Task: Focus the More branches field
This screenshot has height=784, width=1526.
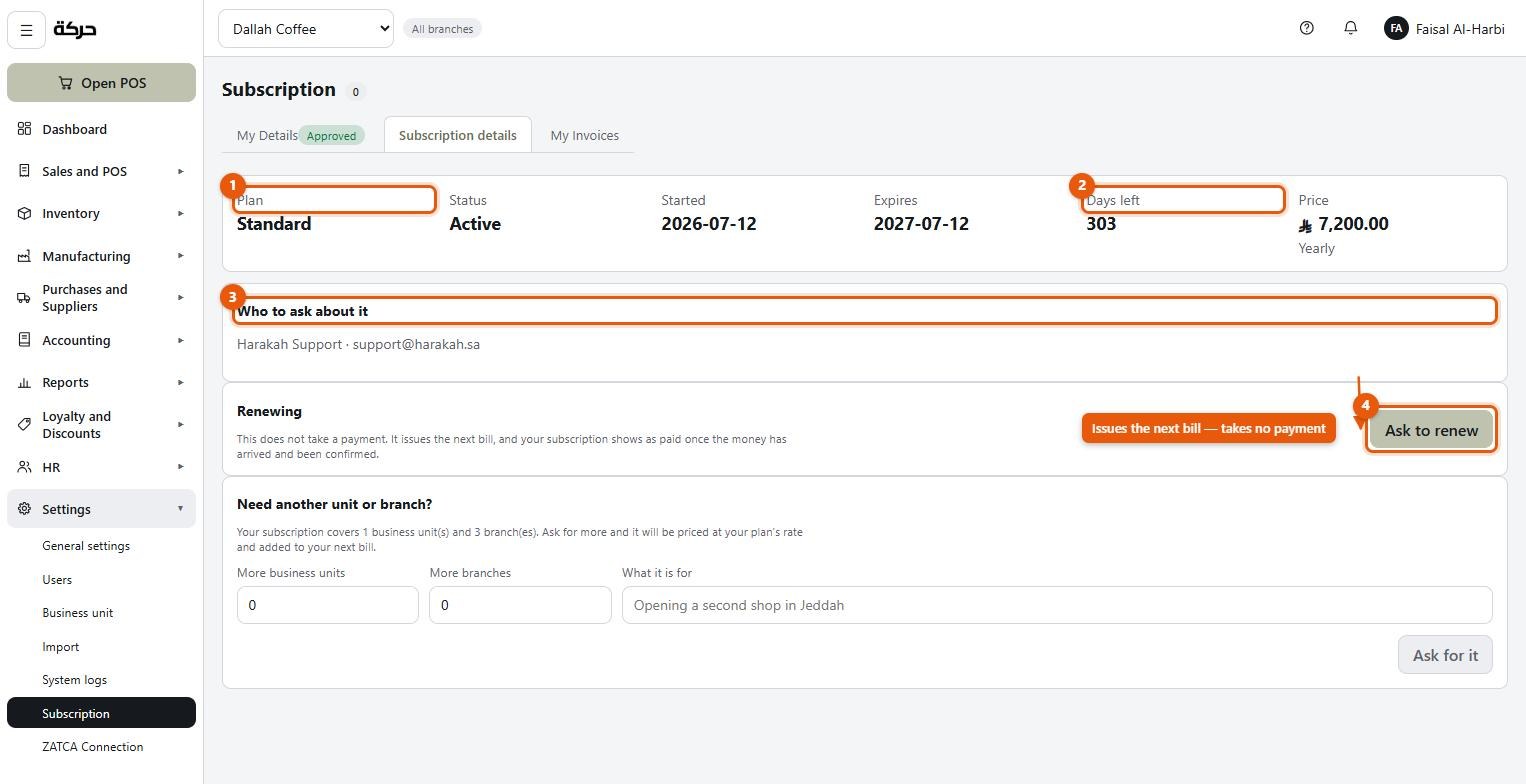Action: pos(520,605)
